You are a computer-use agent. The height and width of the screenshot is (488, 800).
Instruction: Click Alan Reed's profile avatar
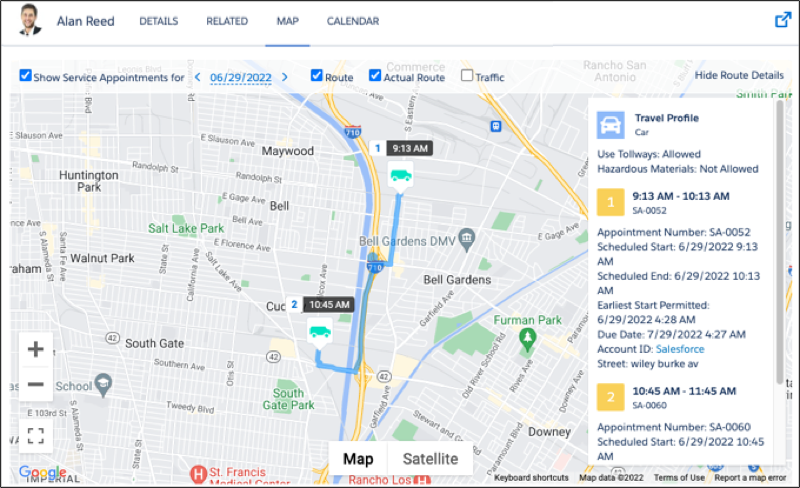[x=30, y=20]
